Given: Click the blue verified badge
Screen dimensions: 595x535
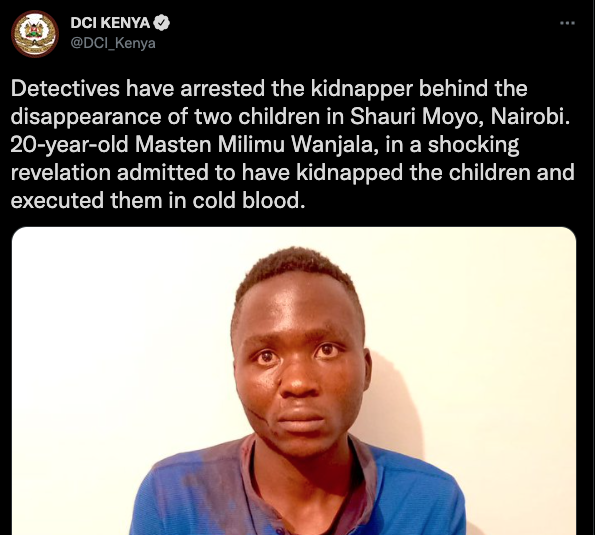Looking at the screenshot, I should tap(162, 23).
